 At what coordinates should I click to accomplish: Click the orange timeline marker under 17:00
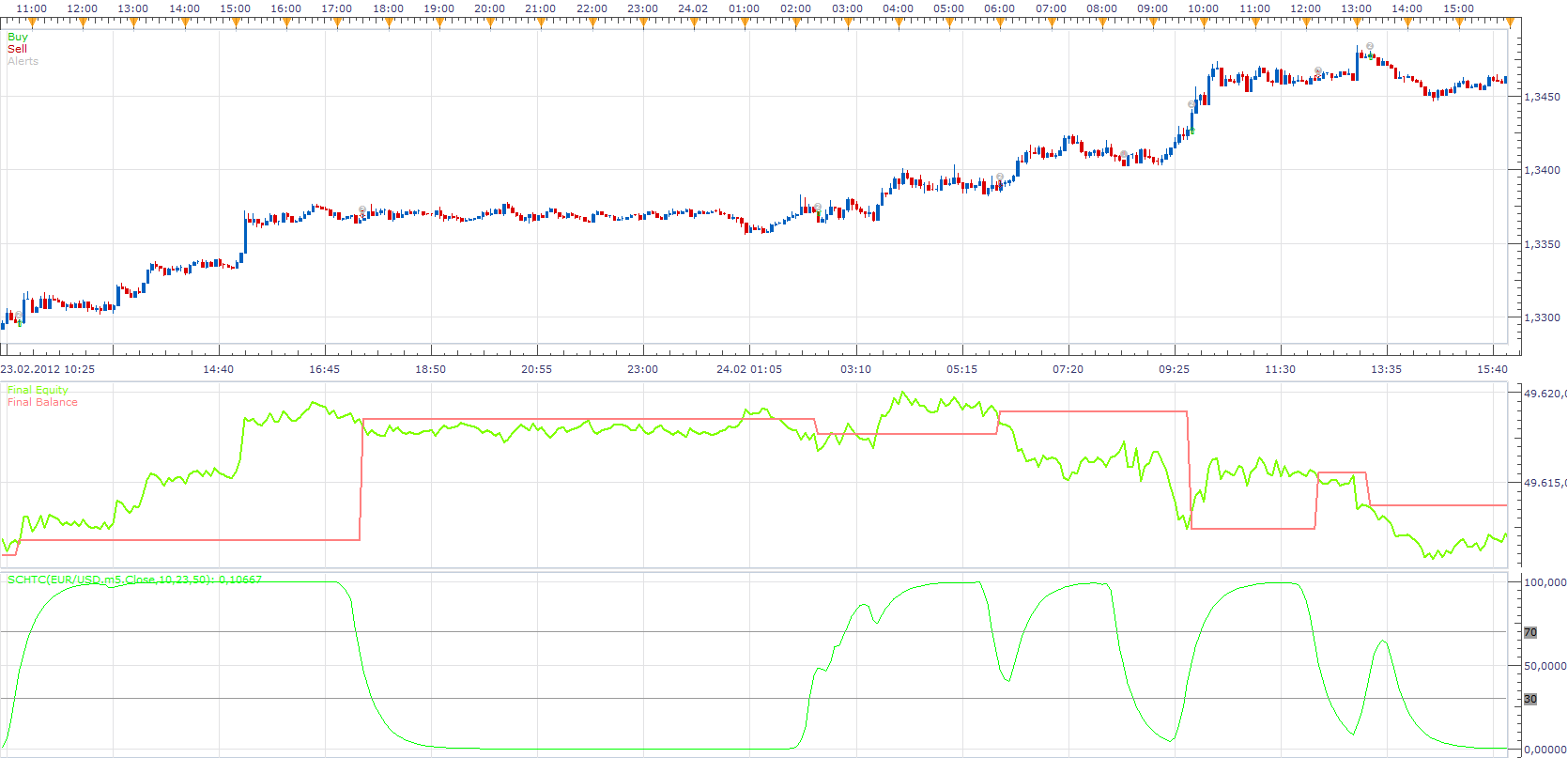pyautogui.click(x=336, y=23)
